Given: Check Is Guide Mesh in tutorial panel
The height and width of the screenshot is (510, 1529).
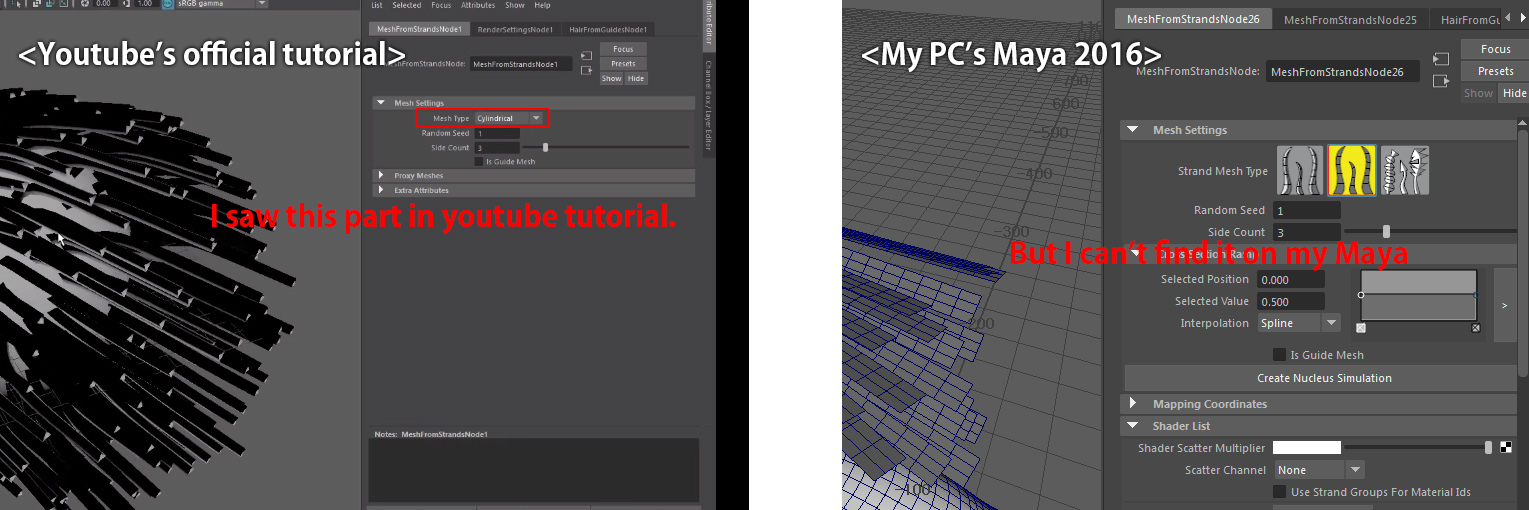Looking at the screenshot, I should pyautogui.click(x=478, y=161).
